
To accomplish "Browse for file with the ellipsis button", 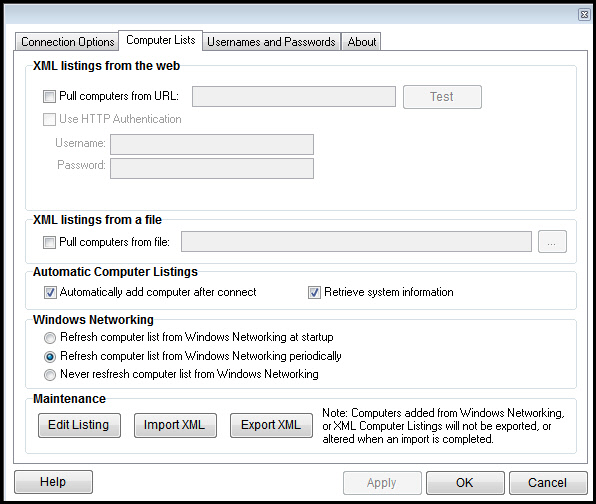I will tap(552, 241).
